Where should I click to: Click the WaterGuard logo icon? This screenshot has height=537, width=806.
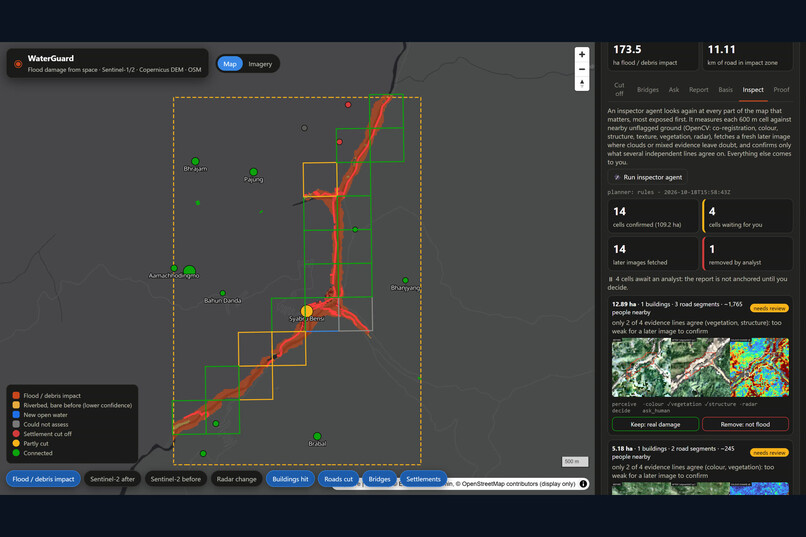(18, 64)
